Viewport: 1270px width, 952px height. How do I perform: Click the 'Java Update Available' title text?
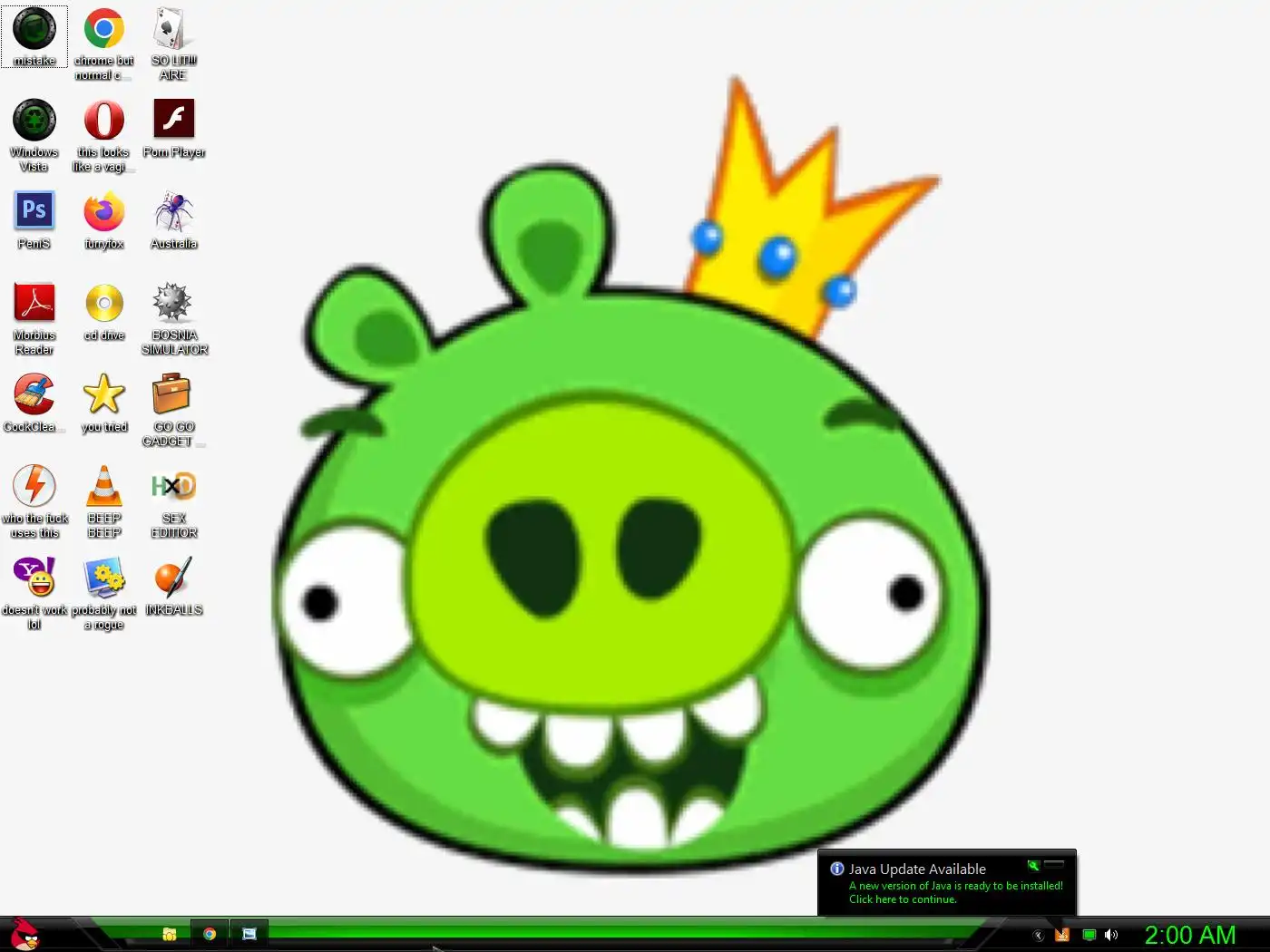click(917, 869)
